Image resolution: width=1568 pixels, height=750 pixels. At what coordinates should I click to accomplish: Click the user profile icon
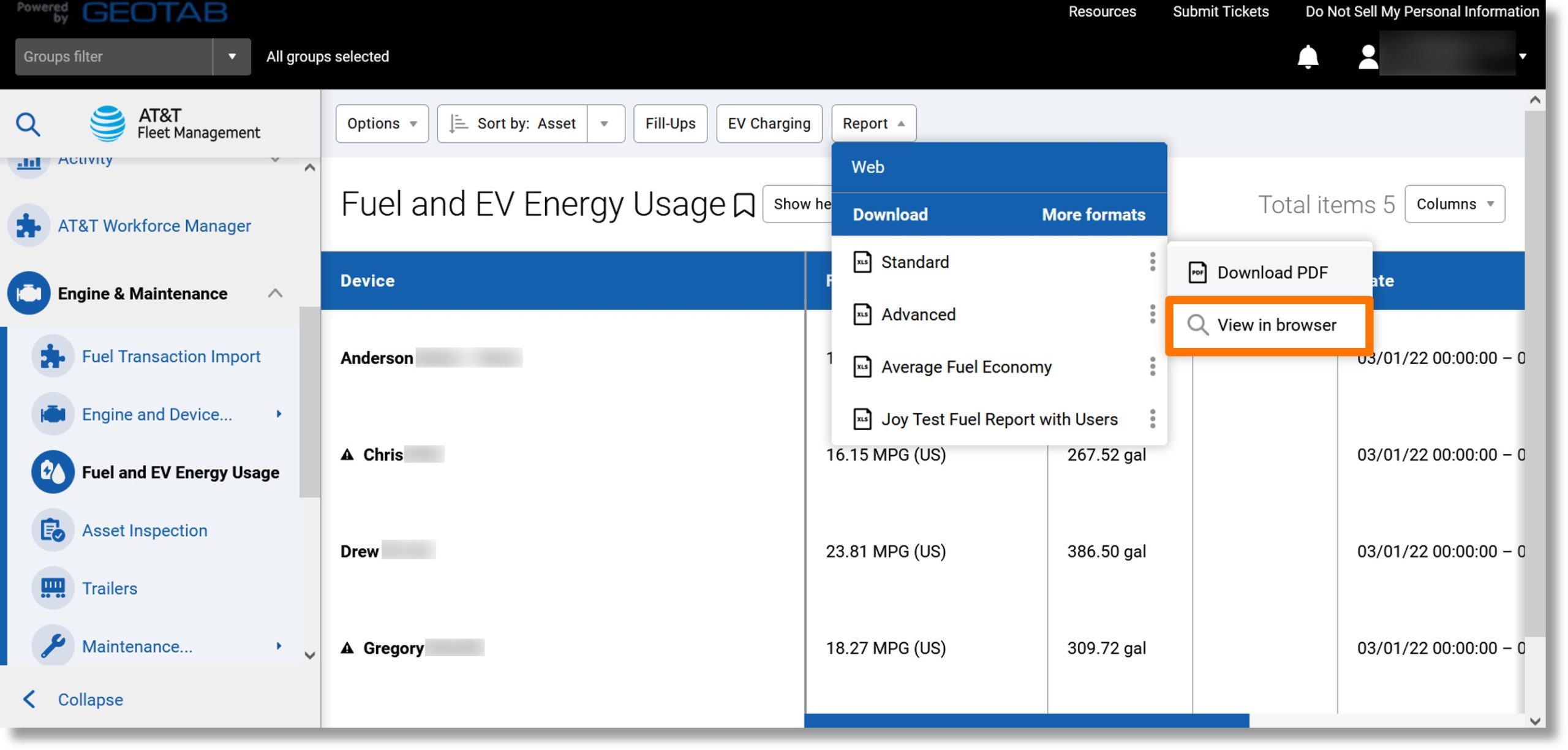(1368, 57)
